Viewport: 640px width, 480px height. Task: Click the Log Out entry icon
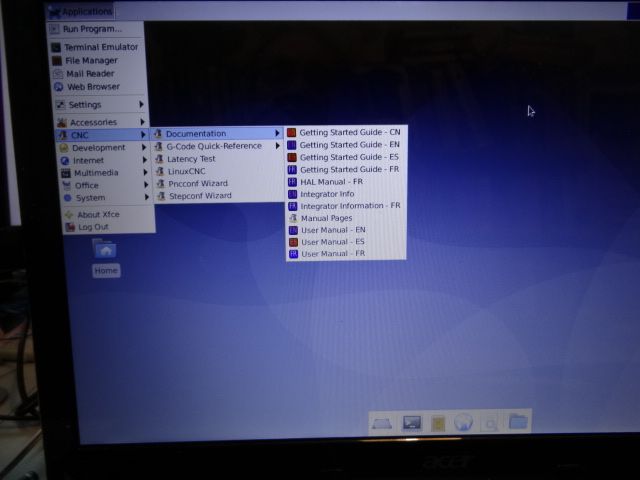[70, 227]
